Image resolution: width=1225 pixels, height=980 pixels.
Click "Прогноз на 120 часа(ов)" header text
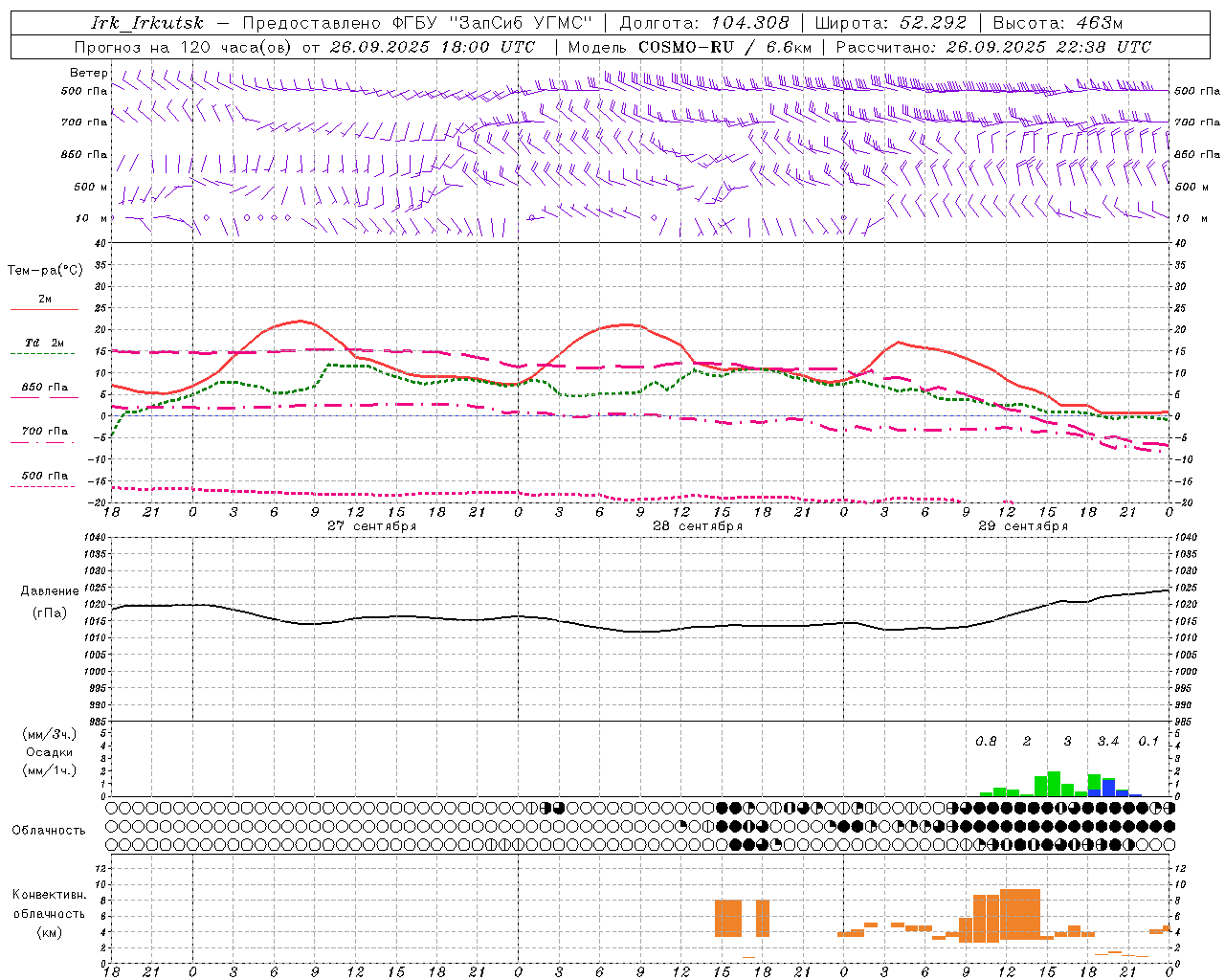(185, 47)
